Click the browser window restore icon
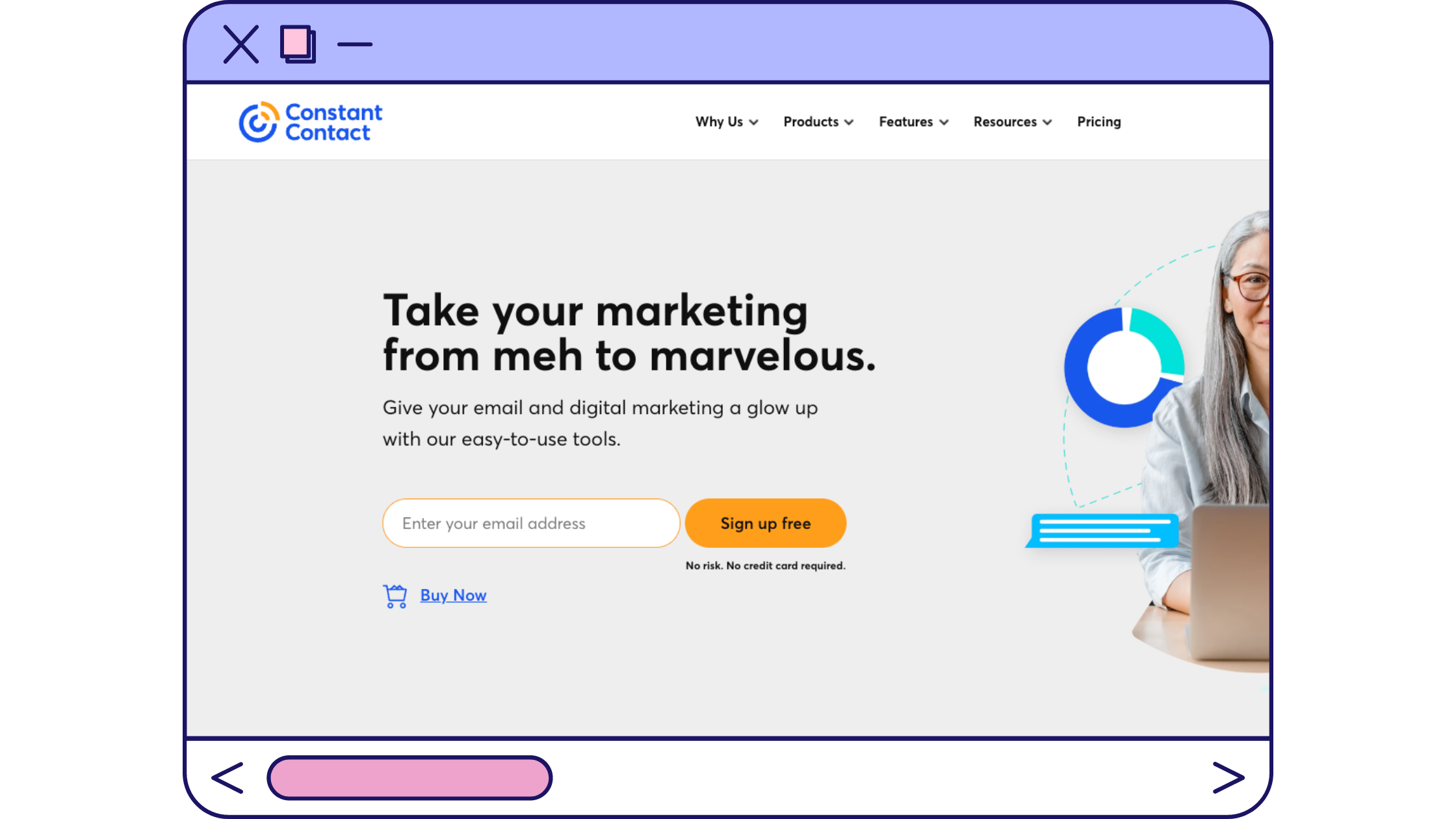The width and height of the screenshot is (1456, 819). 296,44
